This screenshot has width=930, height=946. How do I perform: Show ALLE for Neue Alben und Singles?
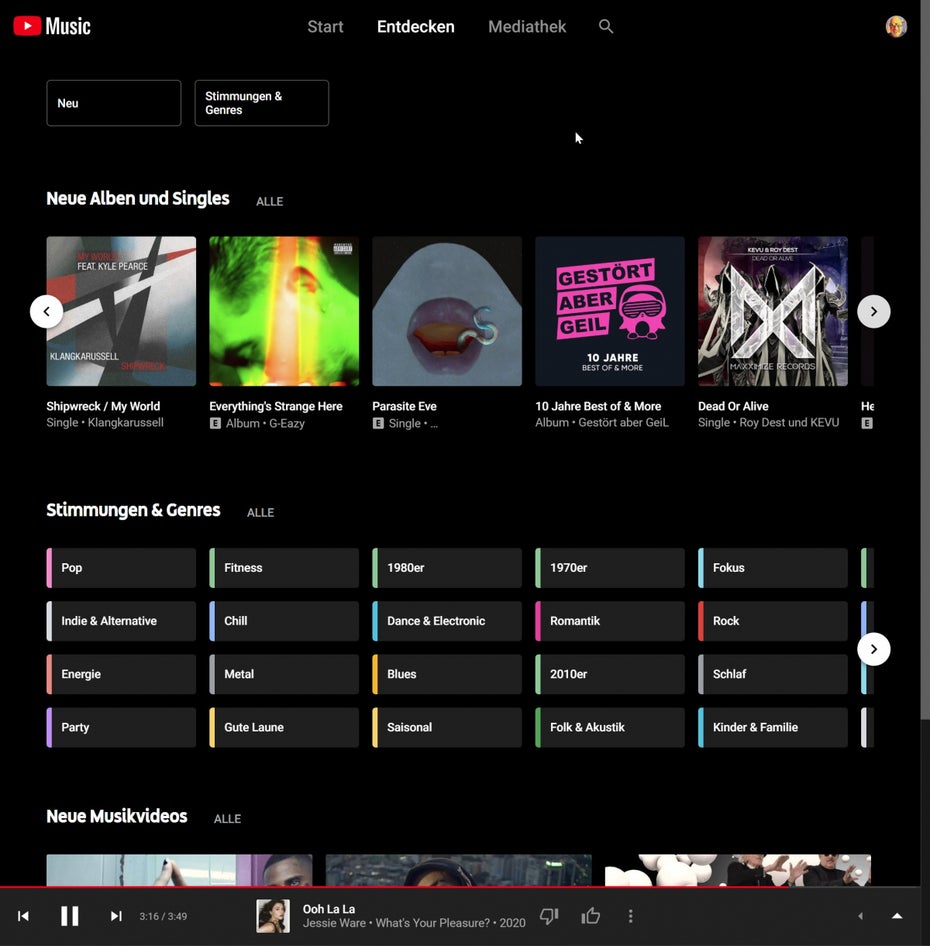269,202
